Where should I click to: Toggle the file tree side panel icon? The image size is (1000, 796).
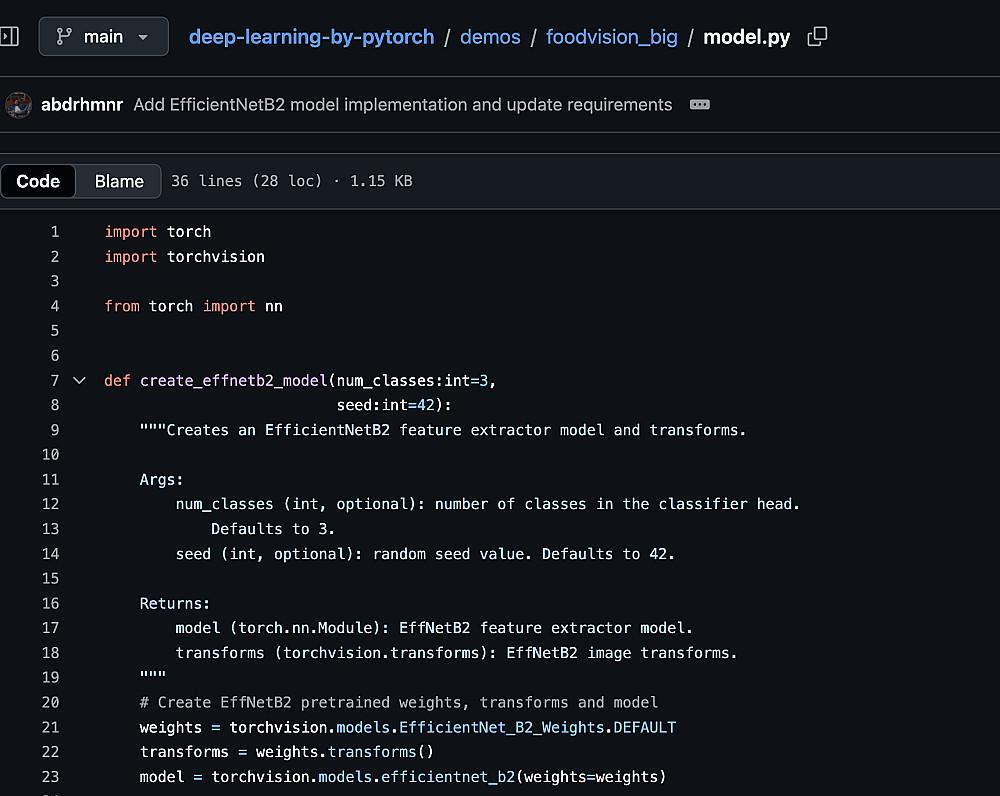tap(9, 37)
